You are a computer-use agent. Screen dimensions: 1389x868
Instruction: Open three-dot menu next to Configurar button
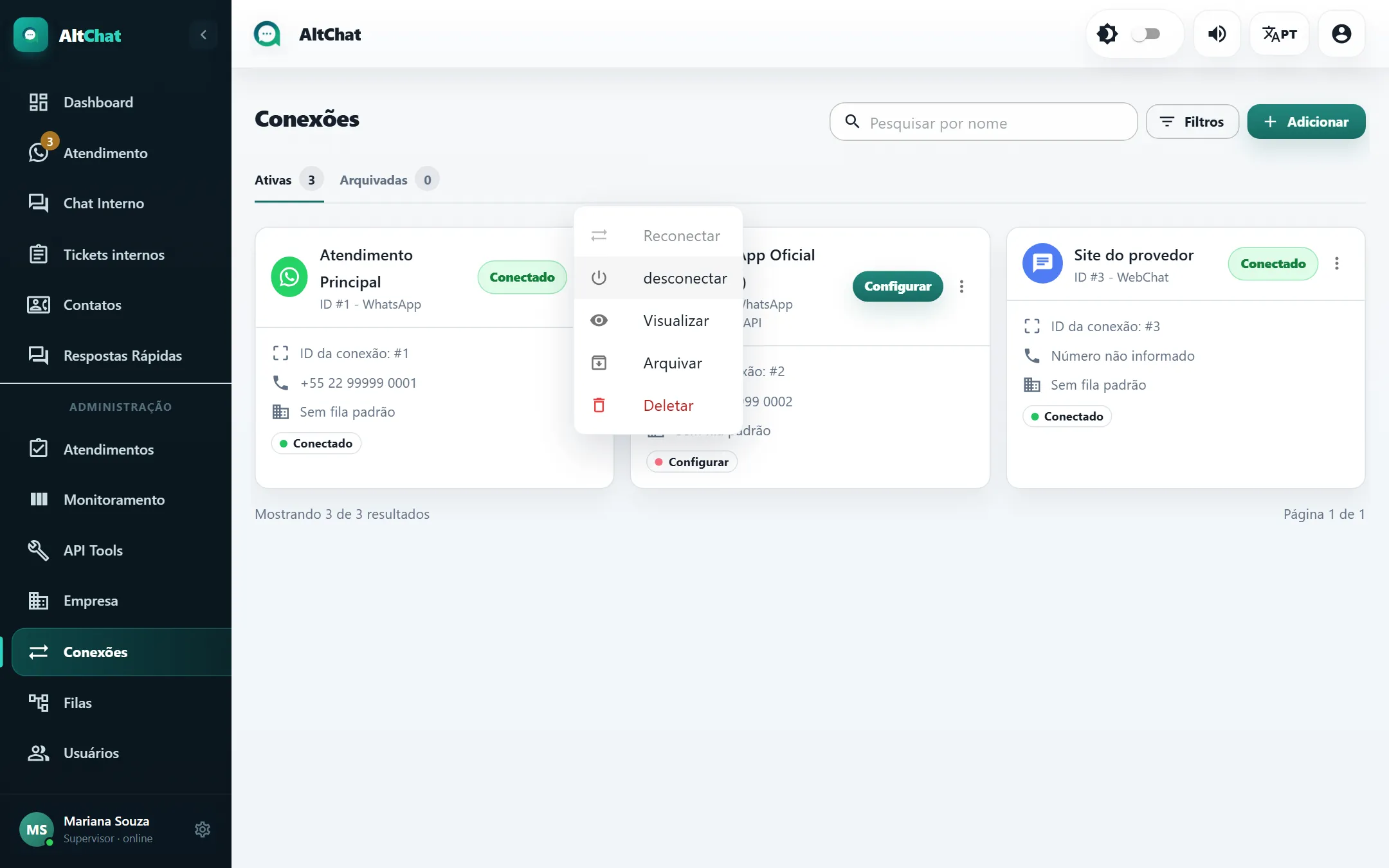961,286
